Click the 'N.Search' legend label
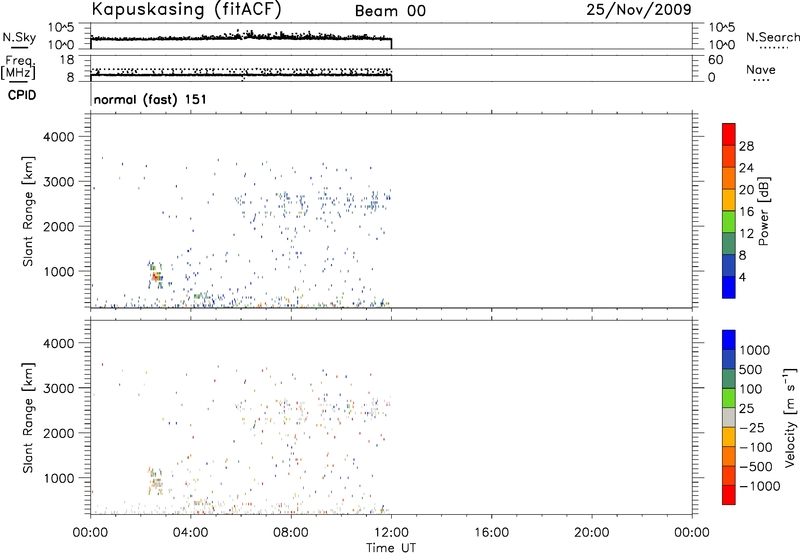Image resolution: width=800 pixels, height=554 pixels. (772, 37)
